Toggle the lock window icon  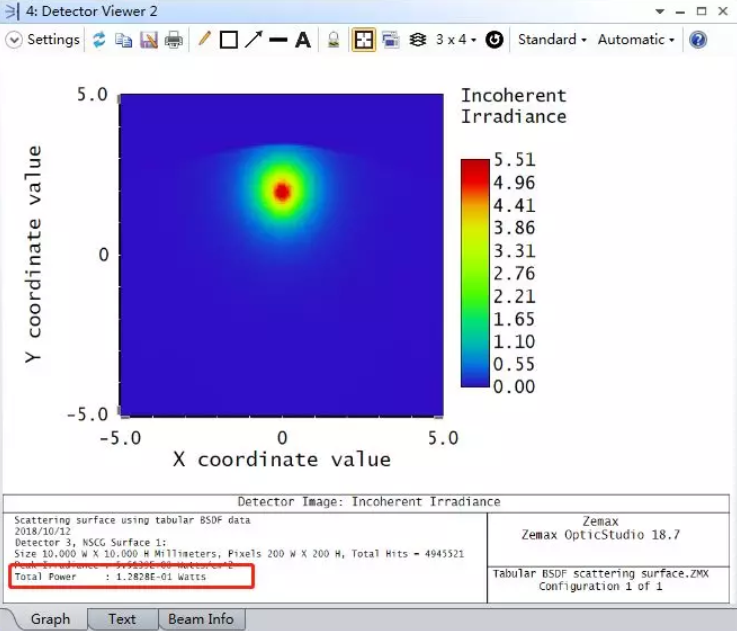tap(334, 40)
